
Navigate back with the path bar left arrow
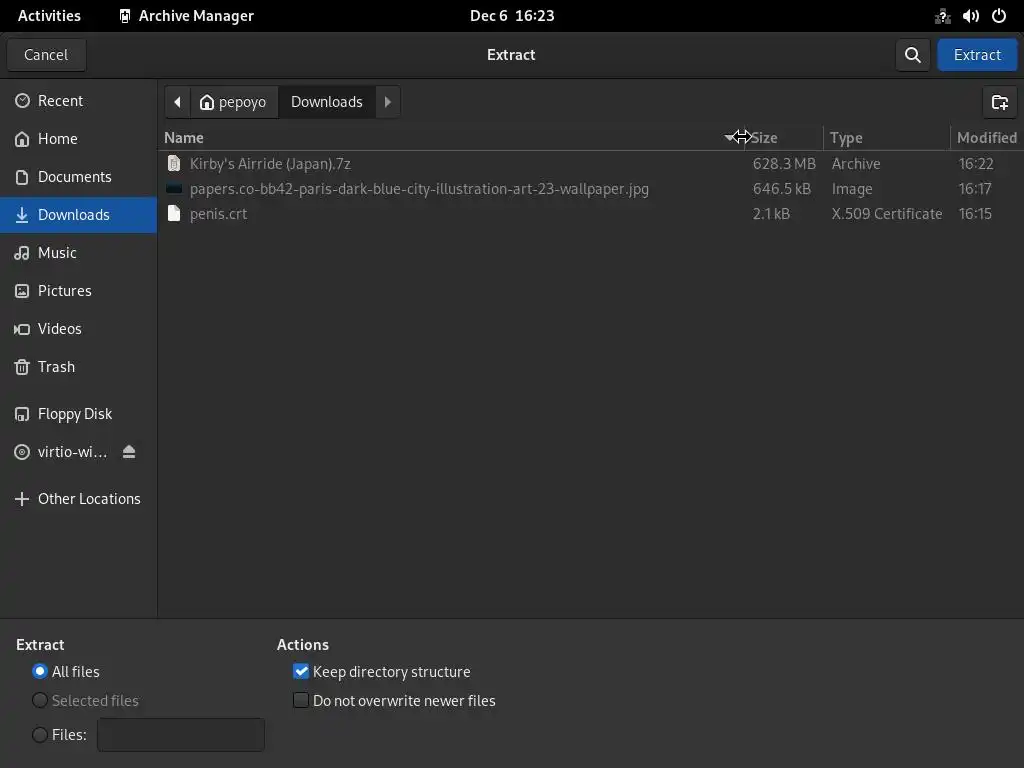(x=177, y=102)
